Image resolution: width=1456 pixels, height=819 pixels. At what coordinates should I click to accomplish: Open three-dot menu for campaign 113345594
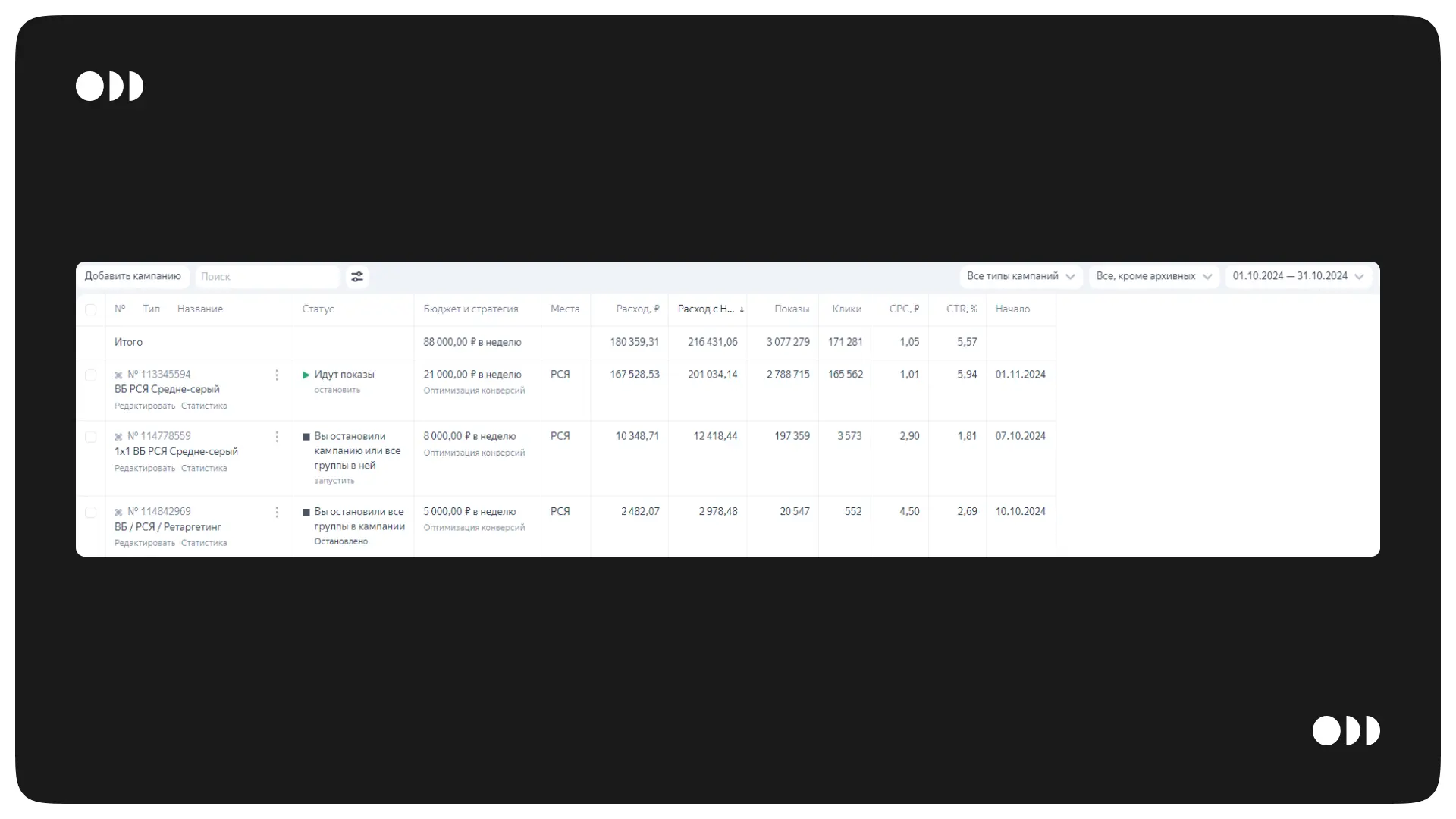[x=277, y=375]
